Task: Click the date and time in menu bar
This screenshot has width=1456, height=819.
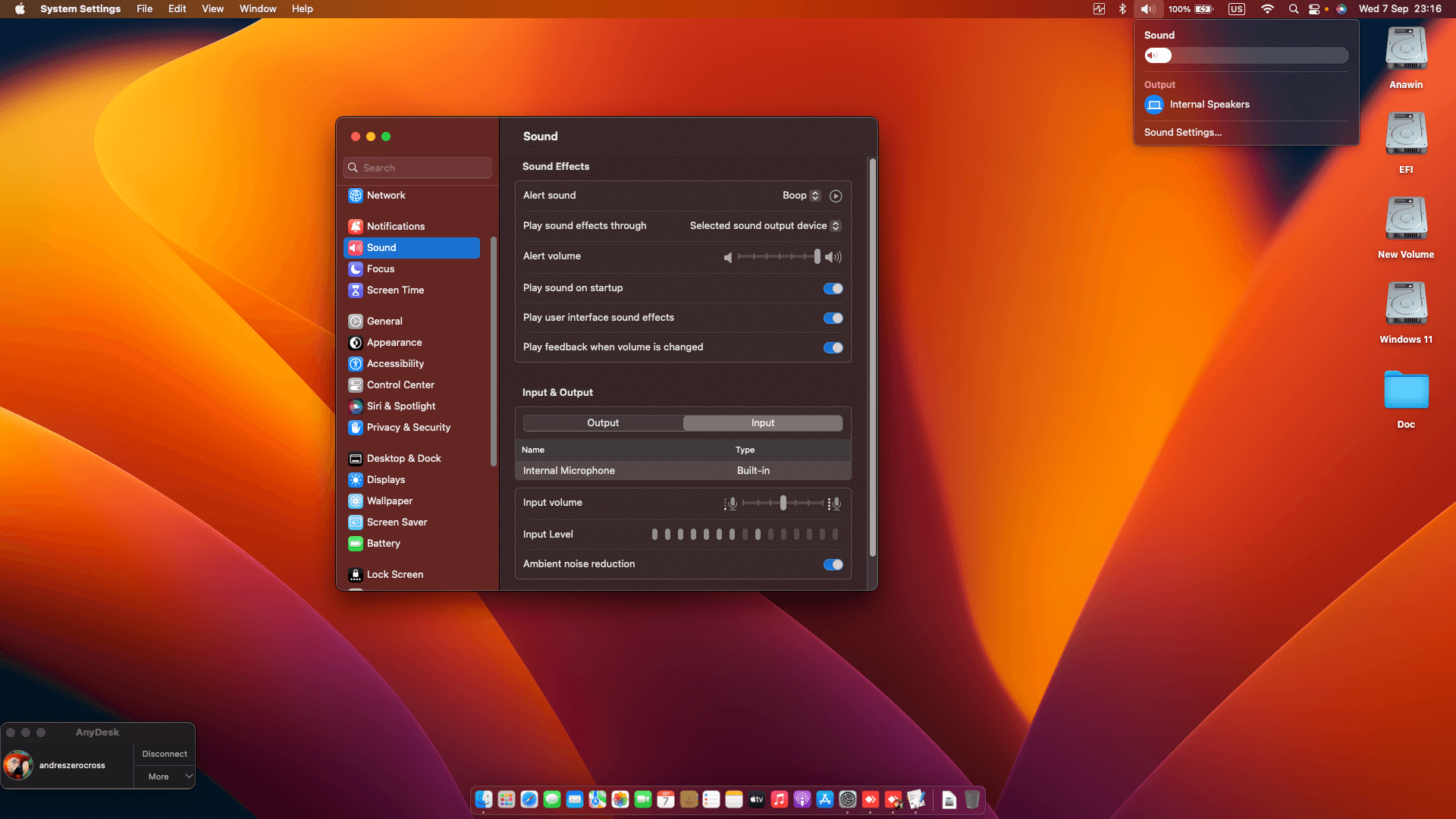Action: click(x=1399, y=9)
